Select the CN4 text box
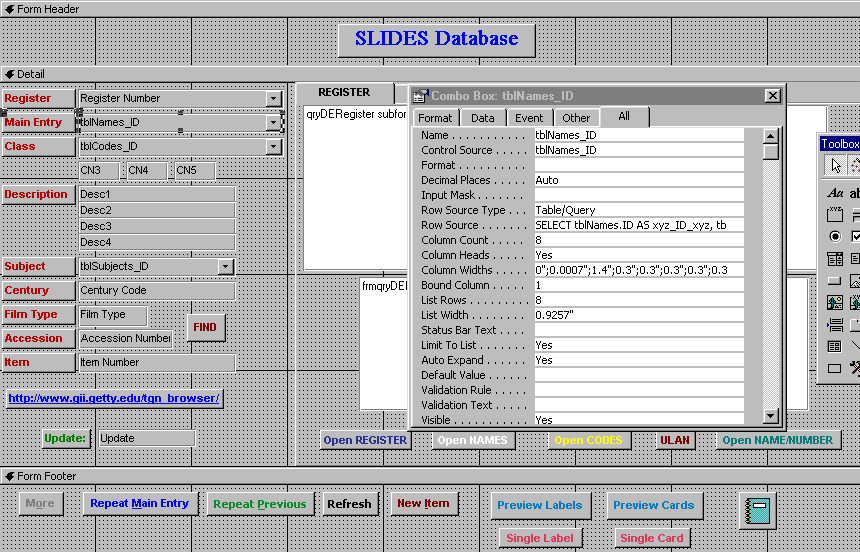Image resolution: width=860 pixels, height=552 pixels. 146,171
